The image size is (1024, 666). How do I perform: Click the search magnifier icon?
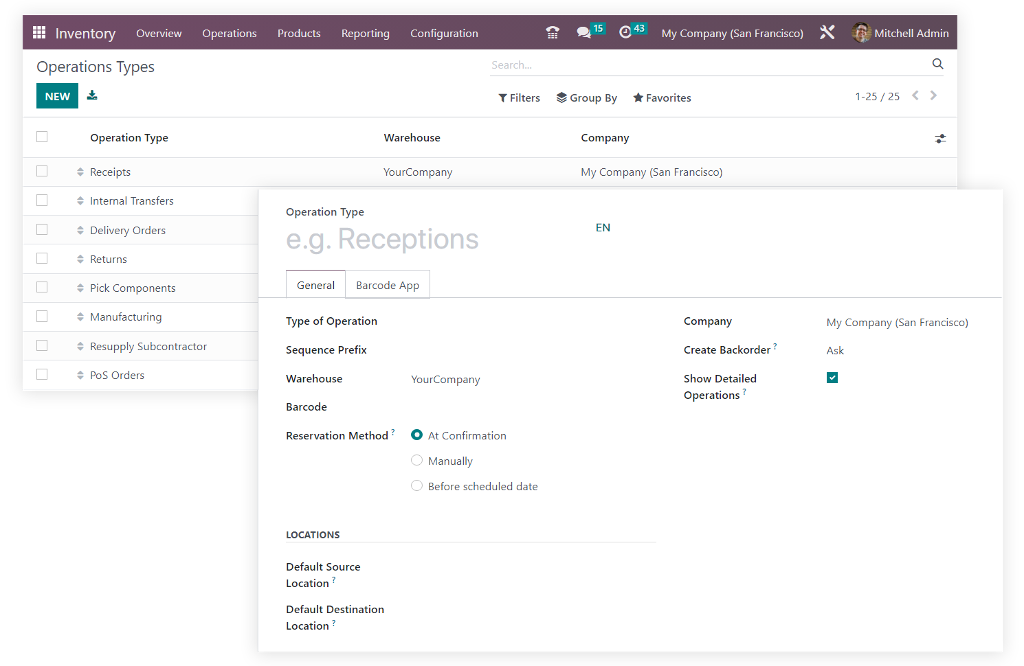(x=937, y=63)
